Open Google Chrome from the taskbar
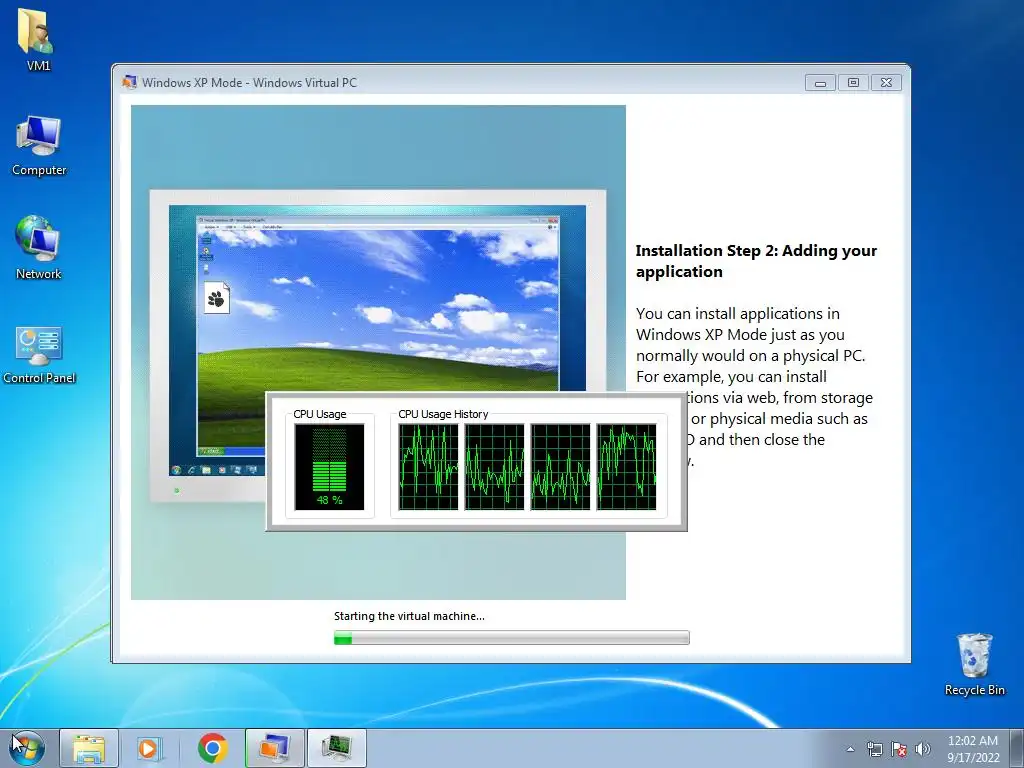Screen dimensions: 1024x768 (x=212, y=748)
